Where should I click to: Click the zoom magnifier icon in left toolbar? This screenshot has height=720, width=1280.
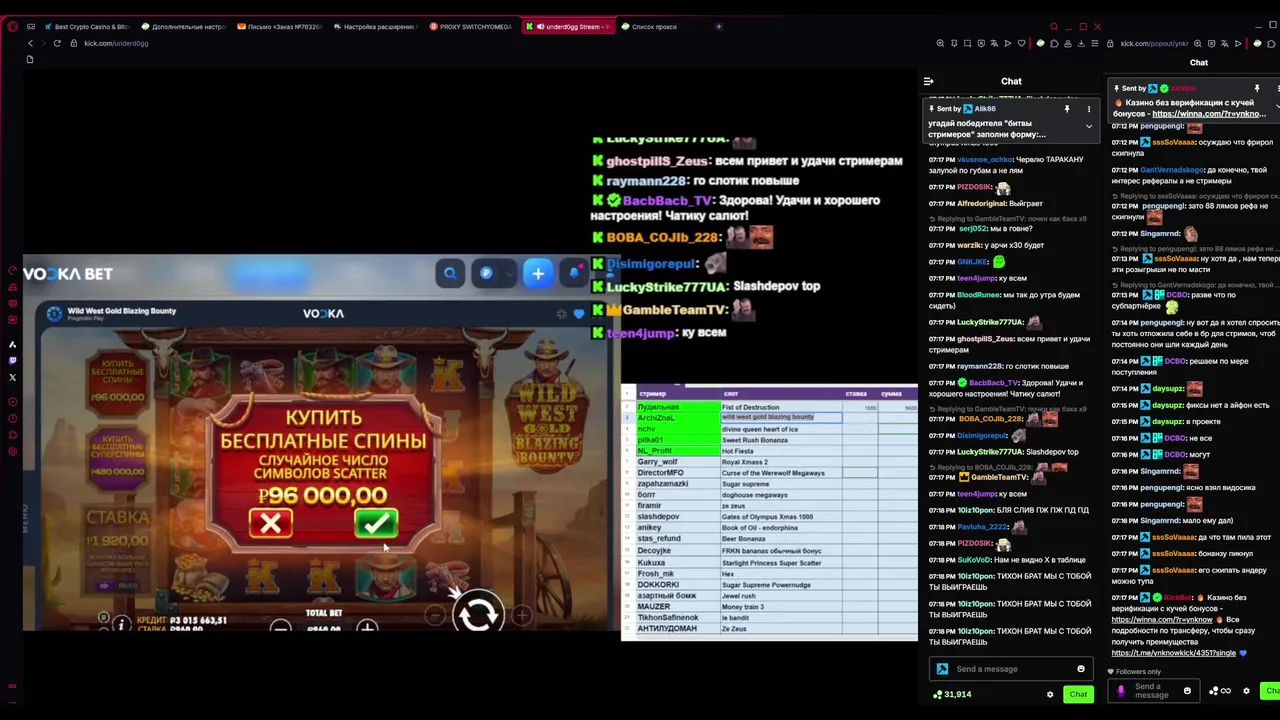[940, 43]
